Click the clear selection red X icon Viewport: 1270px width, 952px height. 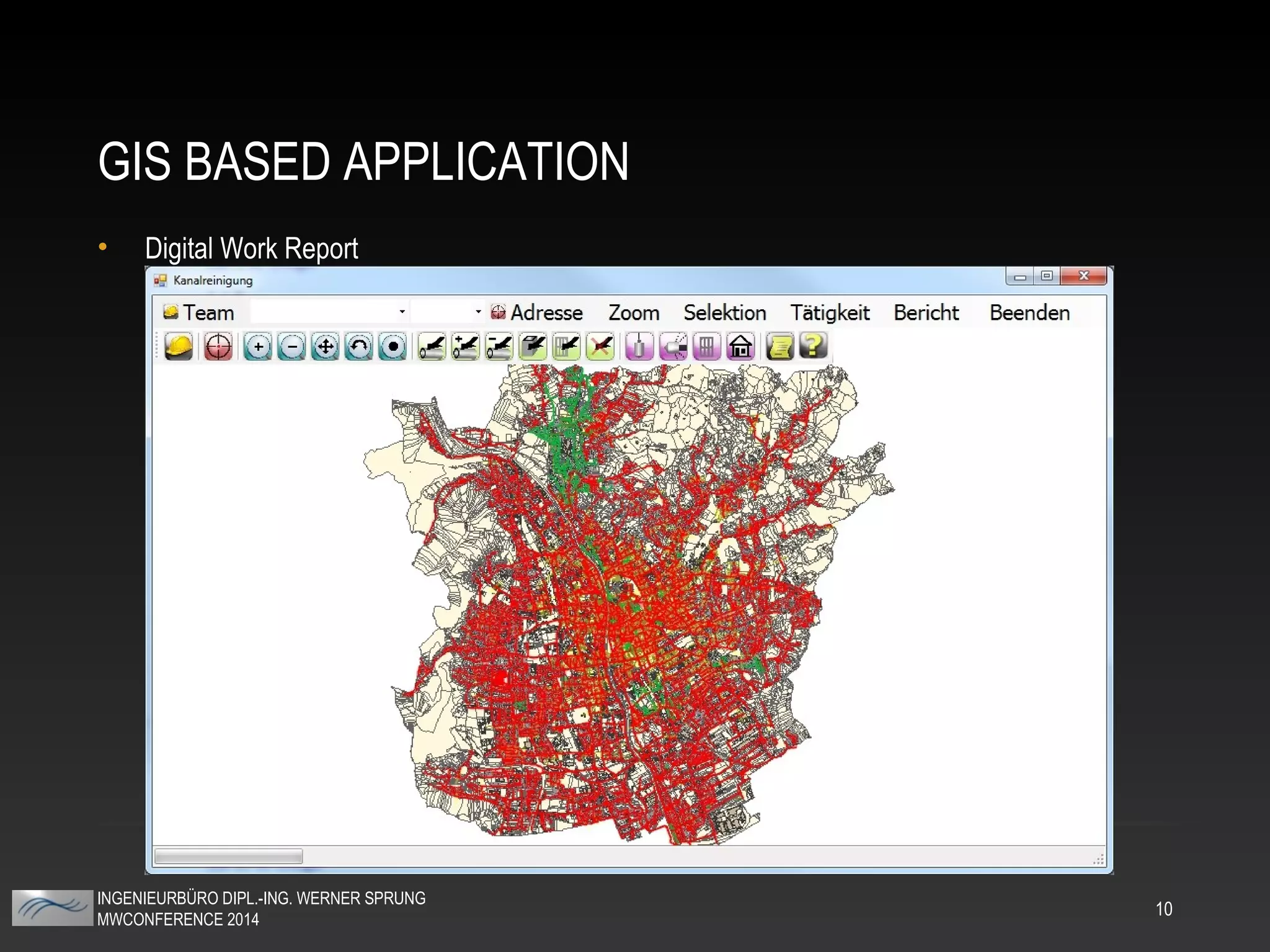(600, 346)
